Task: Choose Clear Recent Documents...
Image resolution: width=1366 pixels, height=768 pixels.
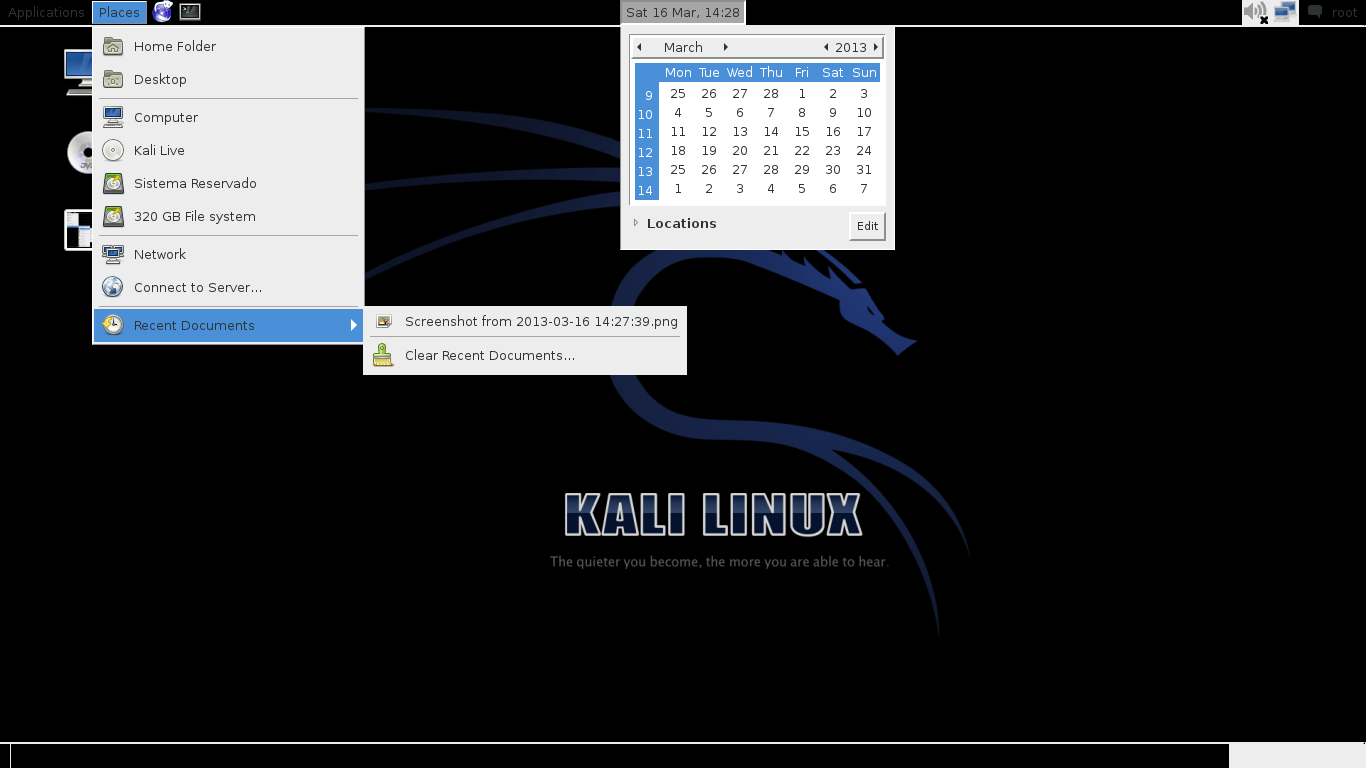Action: pos(525,355)
